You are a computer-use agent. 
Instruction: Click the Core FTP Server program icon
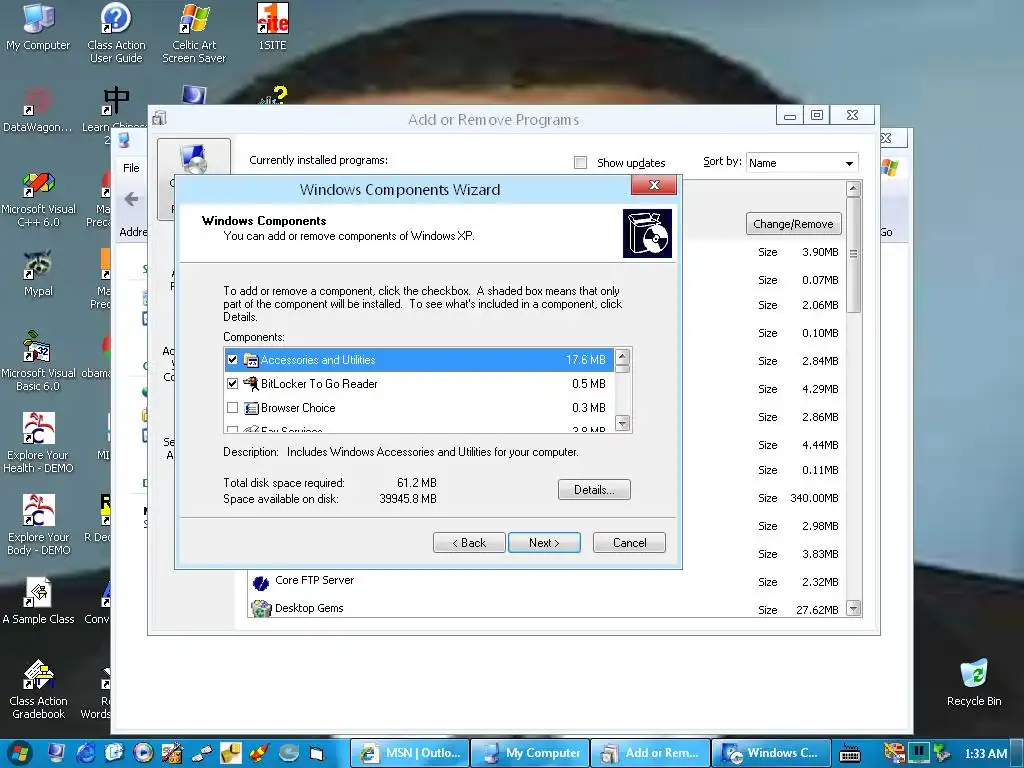click(261, 583)
